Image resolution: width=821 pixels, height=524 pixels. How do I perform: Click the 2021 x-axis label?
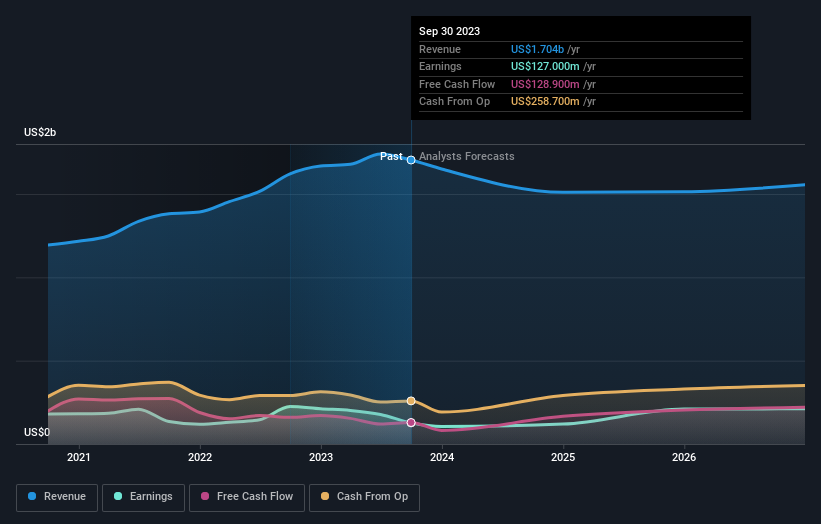click(x=79, y=458)
